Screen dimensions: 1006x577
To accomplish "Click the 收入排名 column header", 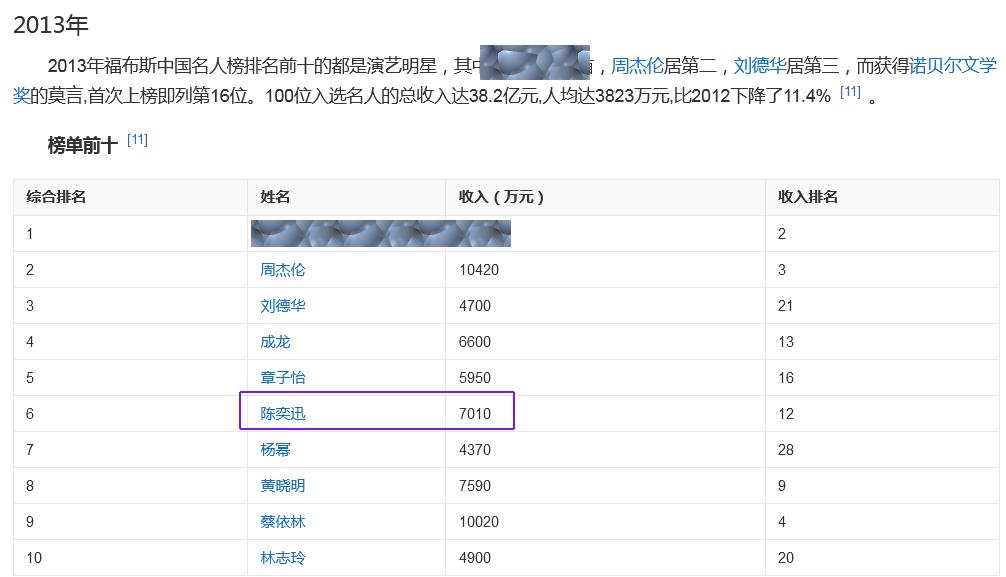I will [809, 197].
